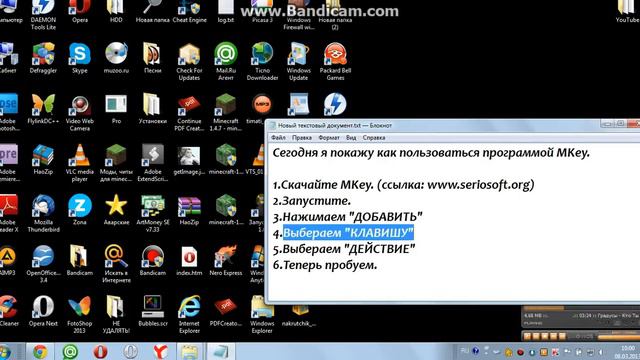
Task: Select the НЕ УДАЛЯТЬ! folder
Action: [116, 314]
